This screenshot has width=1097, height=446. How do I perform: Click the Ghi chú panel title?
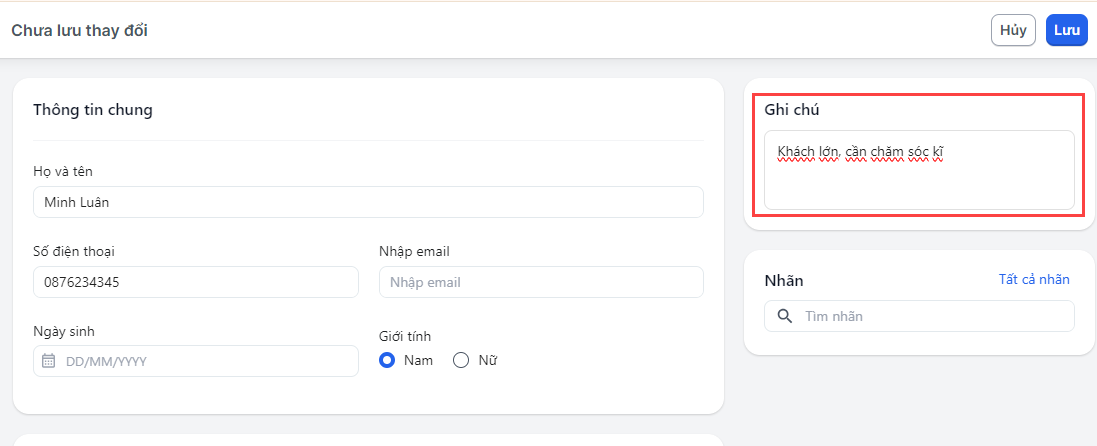[x=792, y=109]
